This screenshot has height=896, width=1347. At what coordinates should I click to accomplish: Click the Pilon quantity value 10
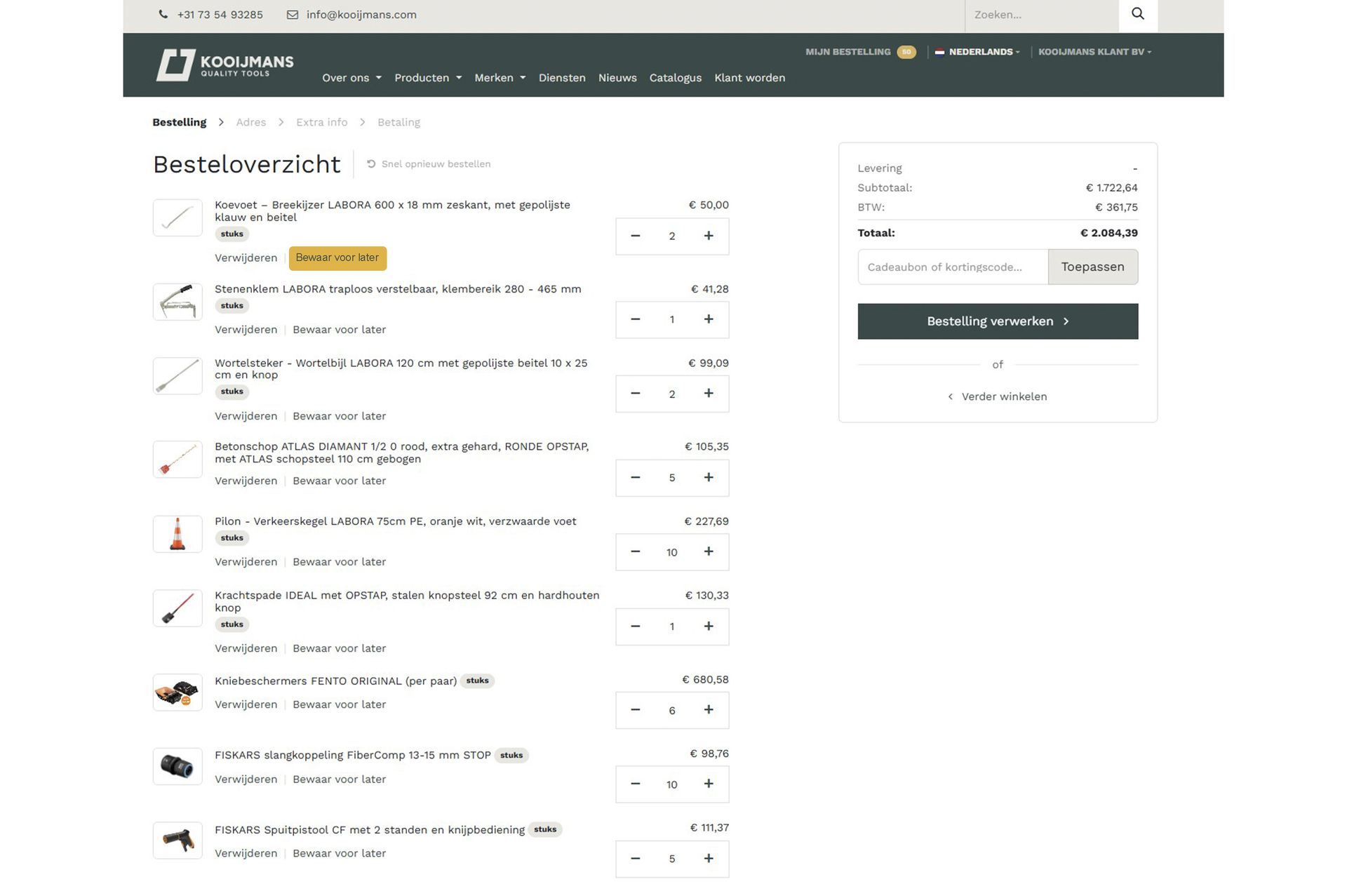(x=672, y=552)
